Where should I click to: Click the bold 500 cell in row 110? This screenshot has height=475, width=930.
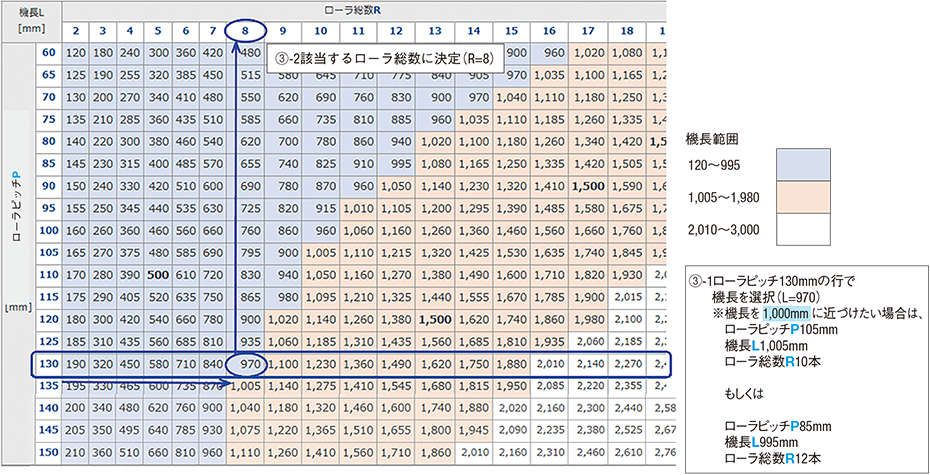coord(155,275)
